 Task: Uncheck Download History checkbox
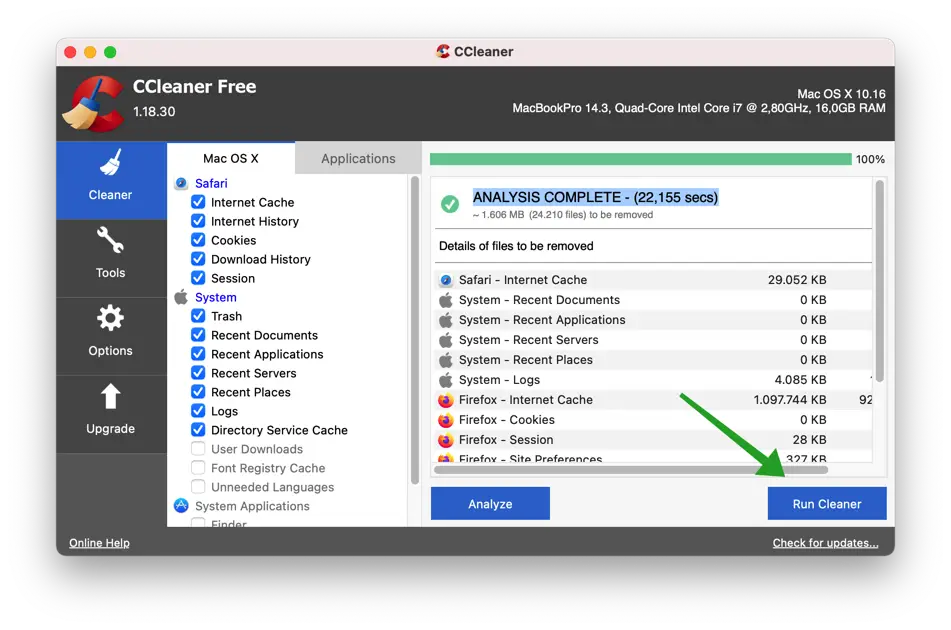[198, 259]
